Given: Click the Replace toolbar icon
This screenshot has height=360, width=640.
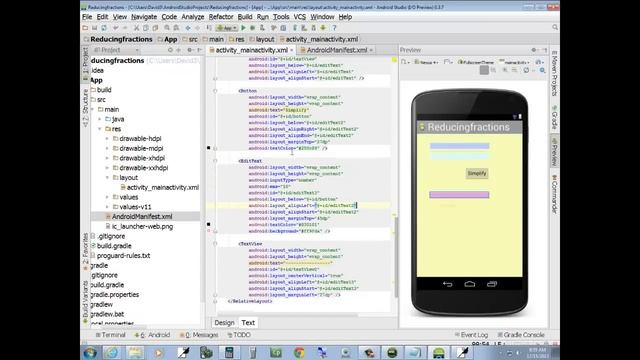Looking at the screenshot, I should [176, 28].
